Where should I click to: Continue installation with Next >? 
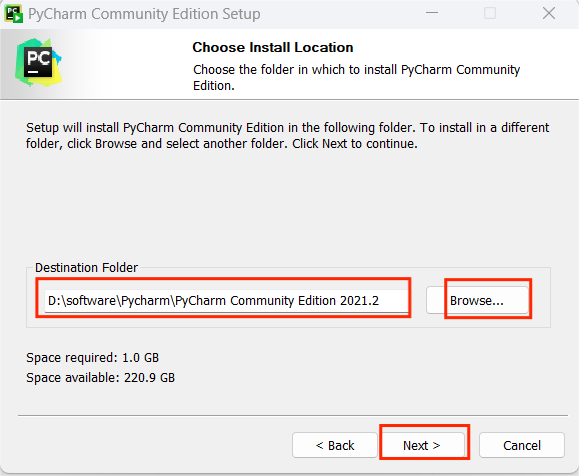(x=422, y=445)
